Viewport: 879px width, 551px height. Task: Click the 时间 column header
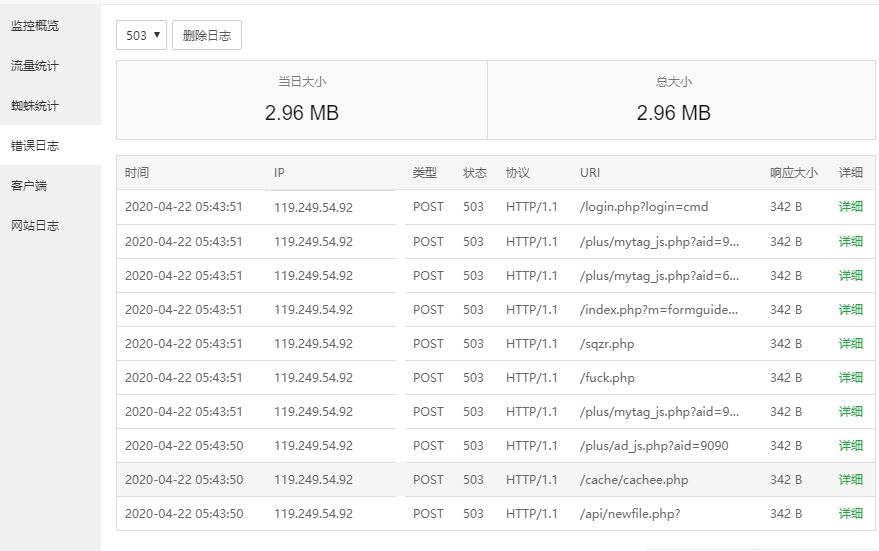137,173
